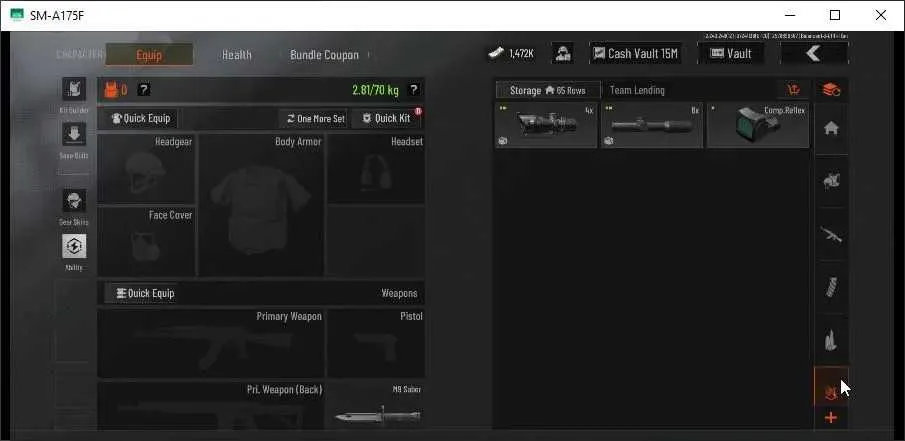Open the Kit Builder sidebar icon
905x441 pixels.
pyautogui.click(x=74, y=89)
